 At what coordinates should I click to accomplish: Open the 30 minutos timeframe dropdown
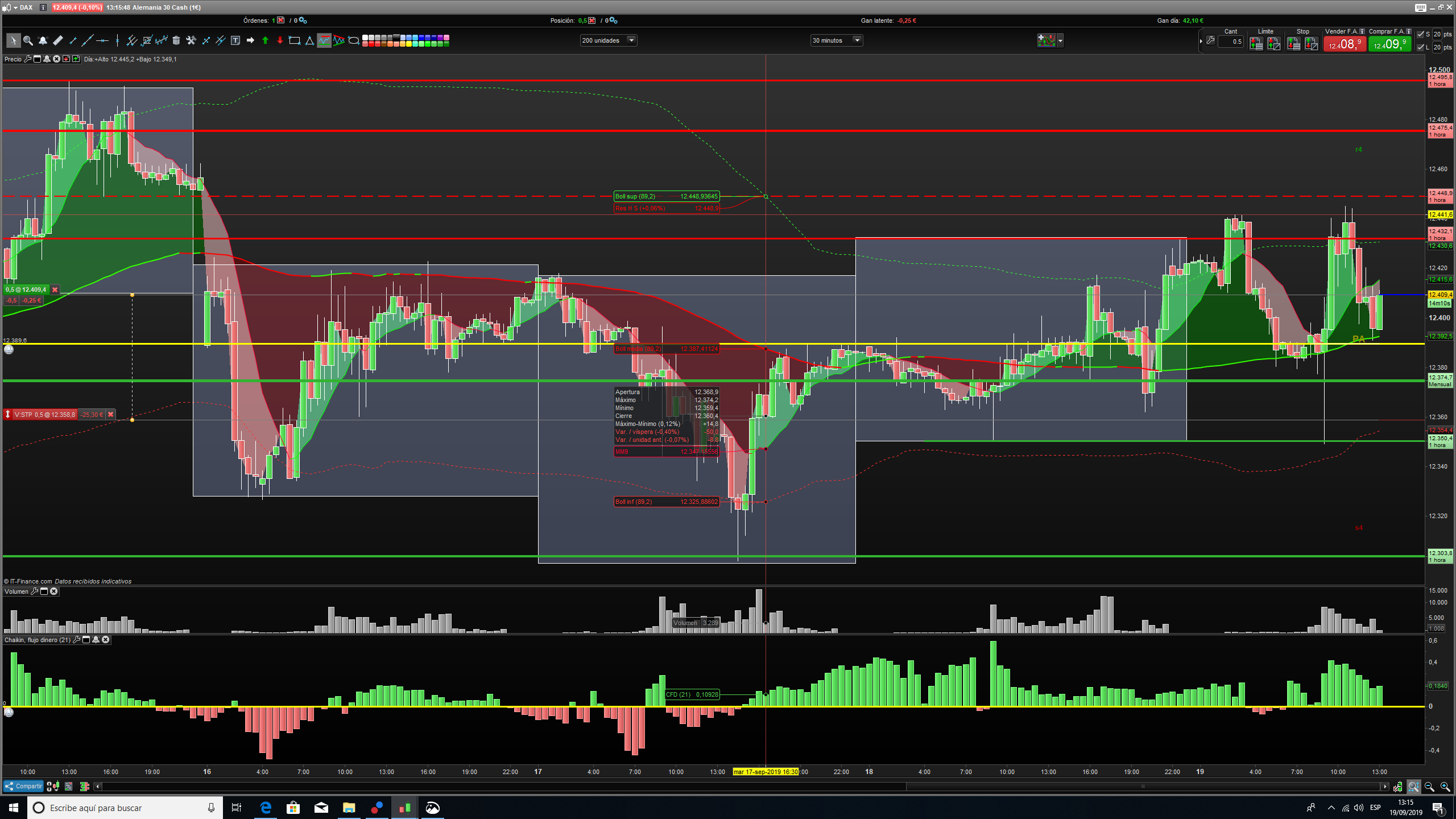pos(857,40)
